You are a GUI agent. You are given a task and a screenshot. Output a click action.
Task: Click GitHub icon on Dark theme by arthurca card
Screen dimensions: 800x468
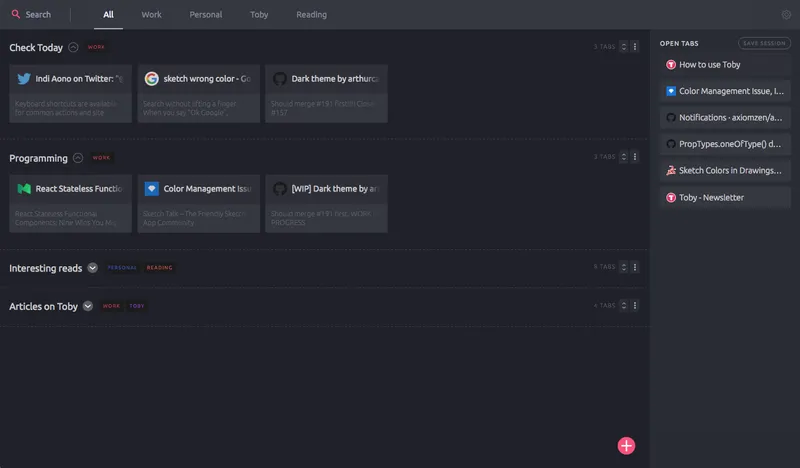(x=280, y=79)
